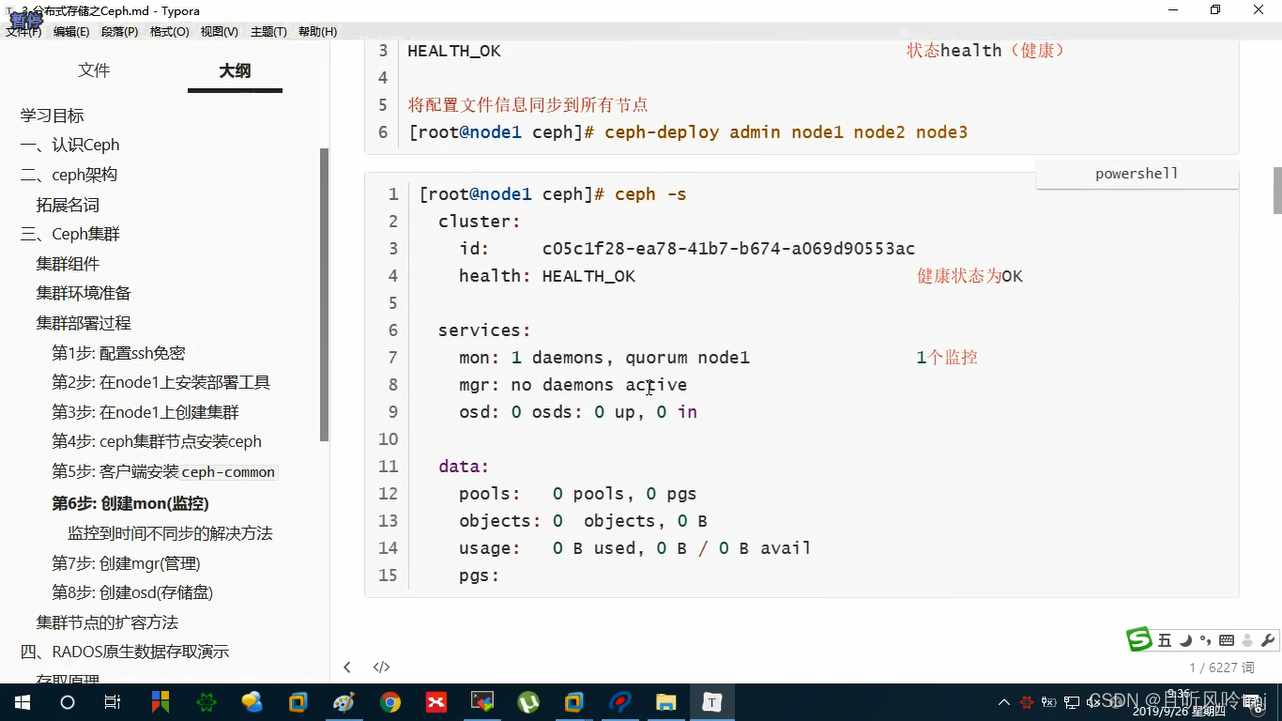Open the 文件(F) menu
This screenshot has width=1282, height=721.
[x=23, y=32]
